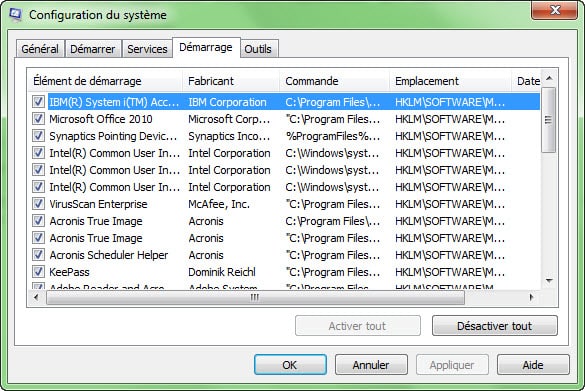Select the Acronis Scheduler Helper row name
The width and height of the screenshot is (585, 391).
(x=109, y=255)
